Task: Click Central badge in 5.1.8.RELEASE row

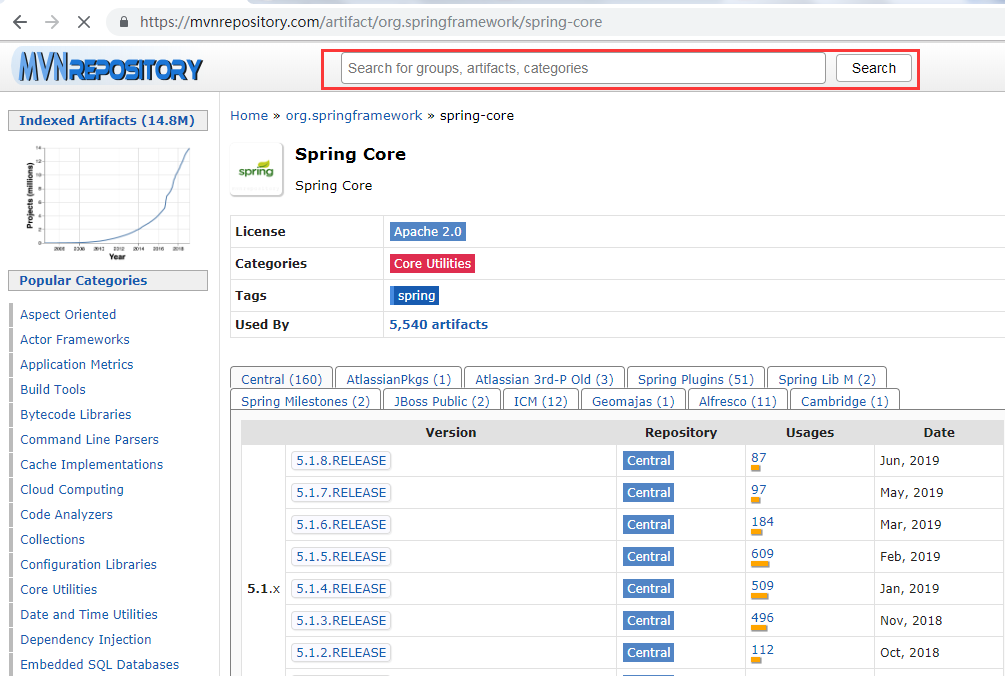Action: [x=649, y=461]
